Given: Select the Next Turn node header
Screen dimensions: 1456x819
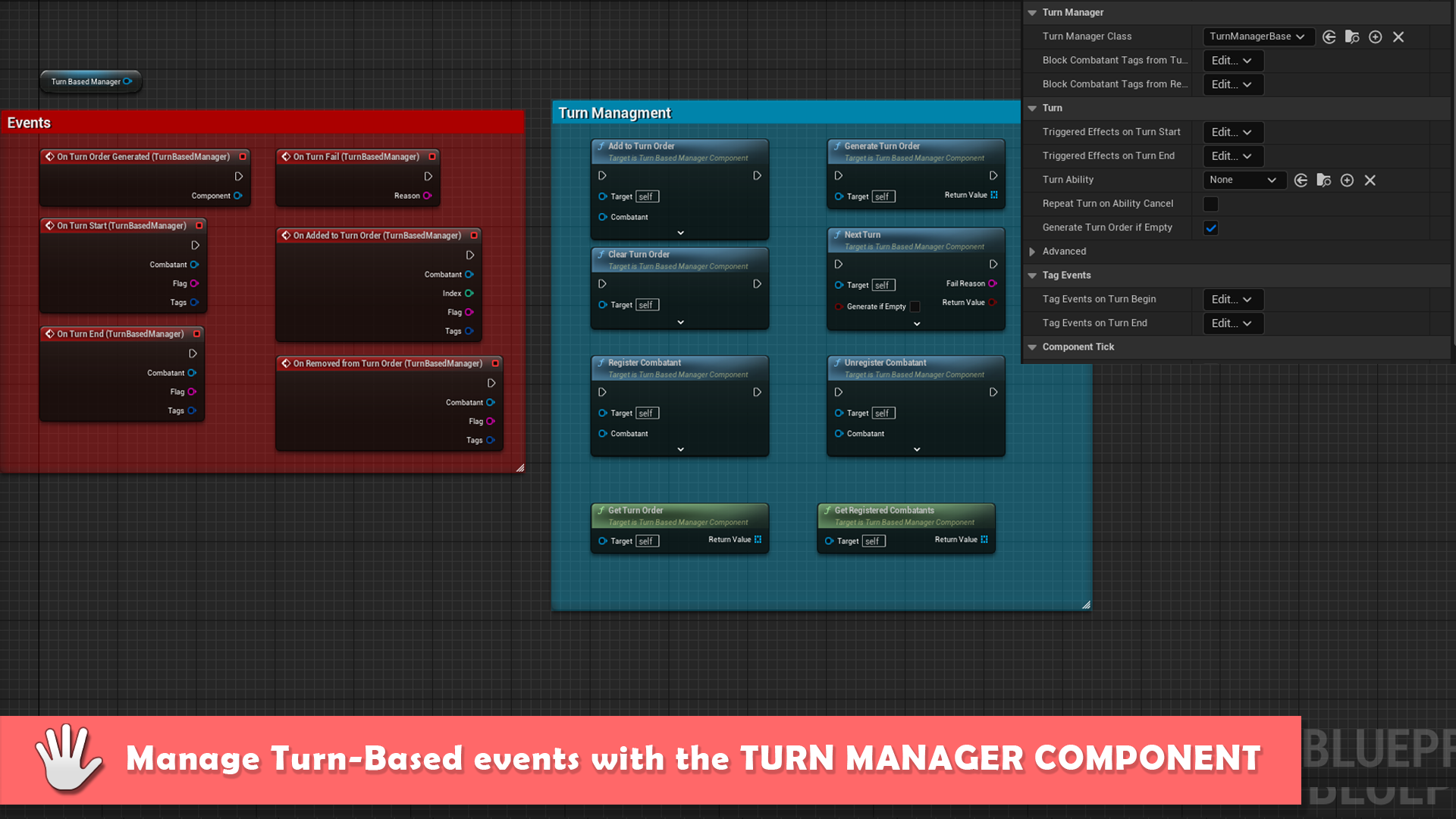Looking at the screenshot, I should click(x=916, y=240).
